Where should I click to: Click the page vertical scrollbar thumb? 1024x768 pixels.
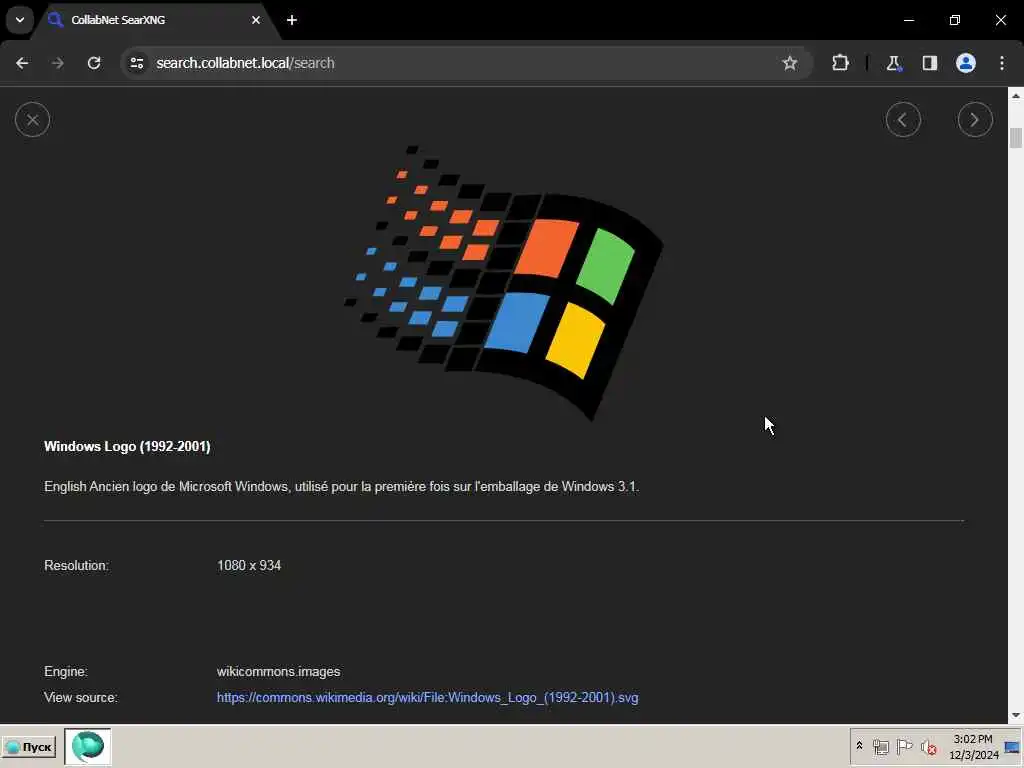coord(1016,138)
